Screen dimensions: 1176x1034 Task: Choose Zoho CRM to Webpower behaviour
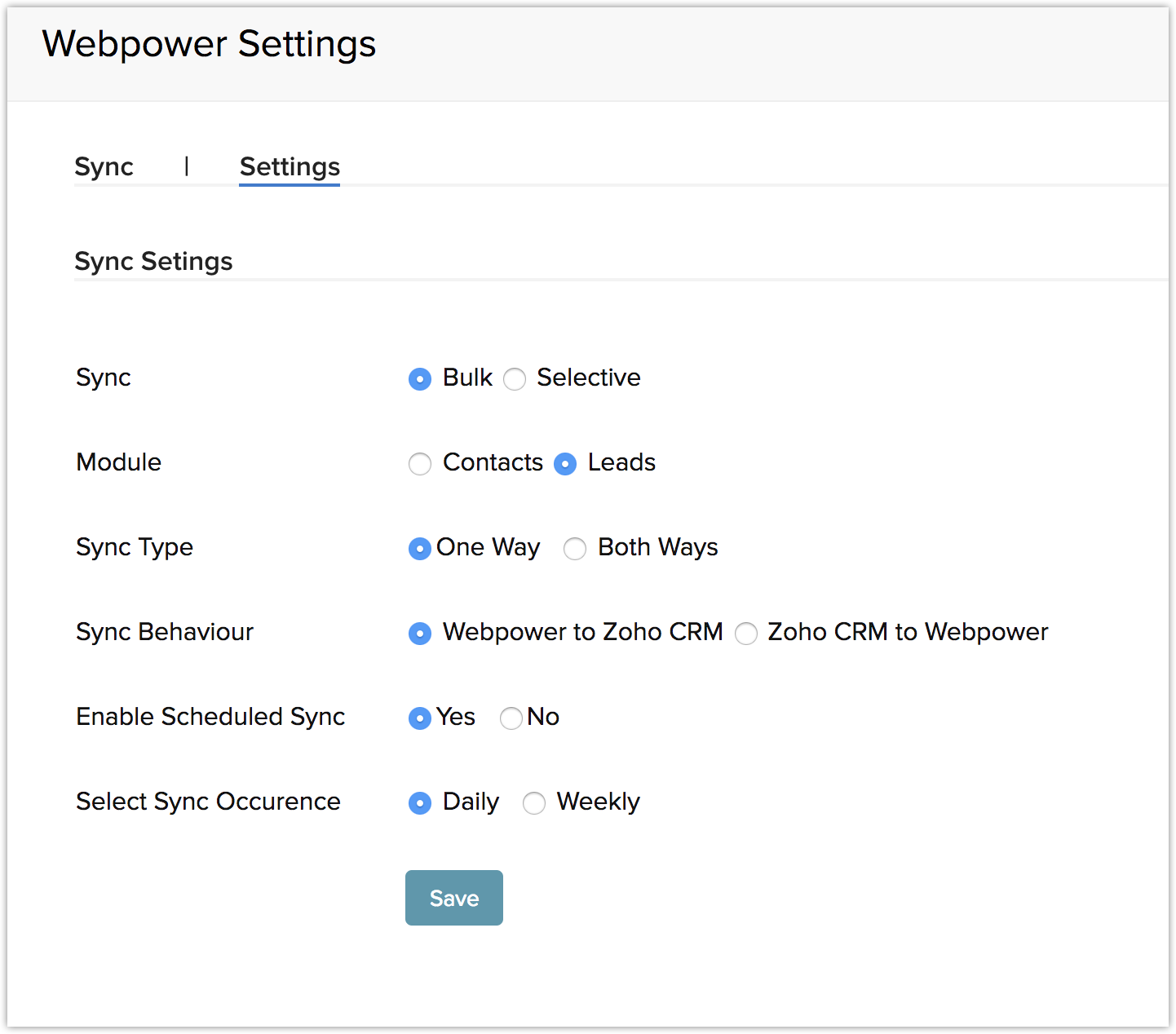point(746,634)
